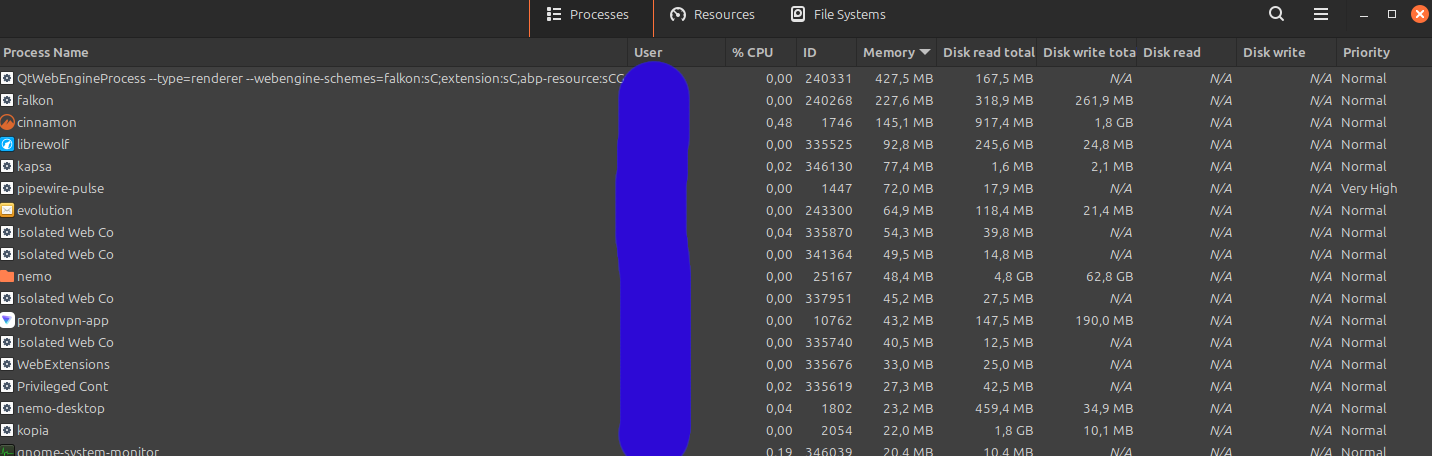Click process ID 337951 of Isolated Web Co
Screen dimensions: 1432x456
828,298
